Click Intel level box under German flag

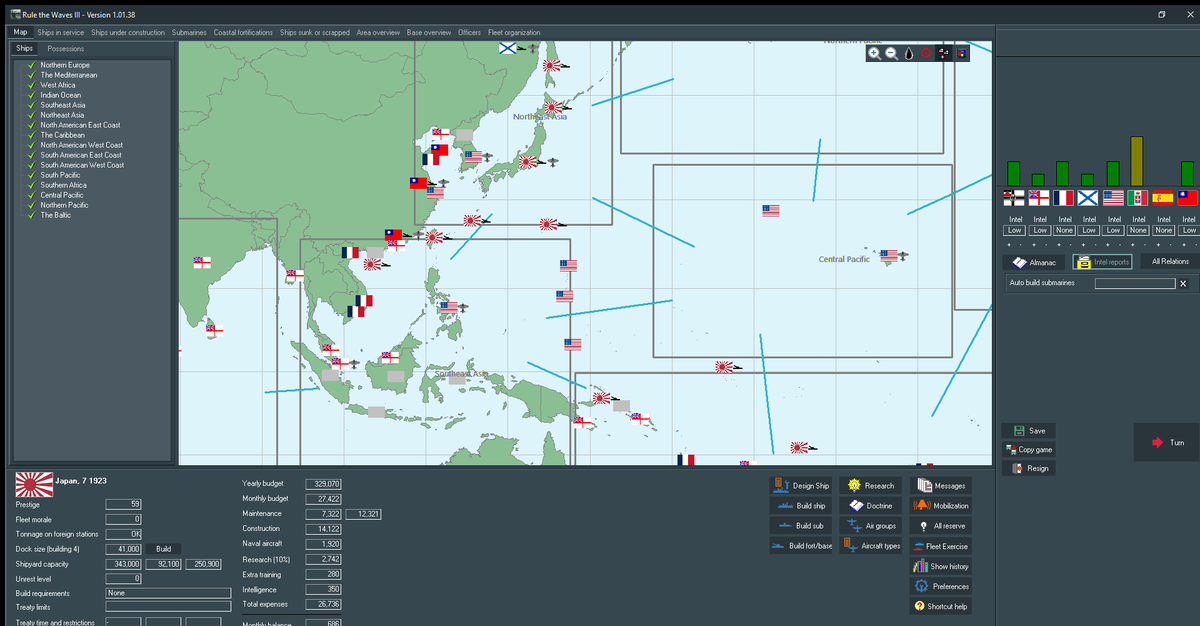tap(1014, 230)
